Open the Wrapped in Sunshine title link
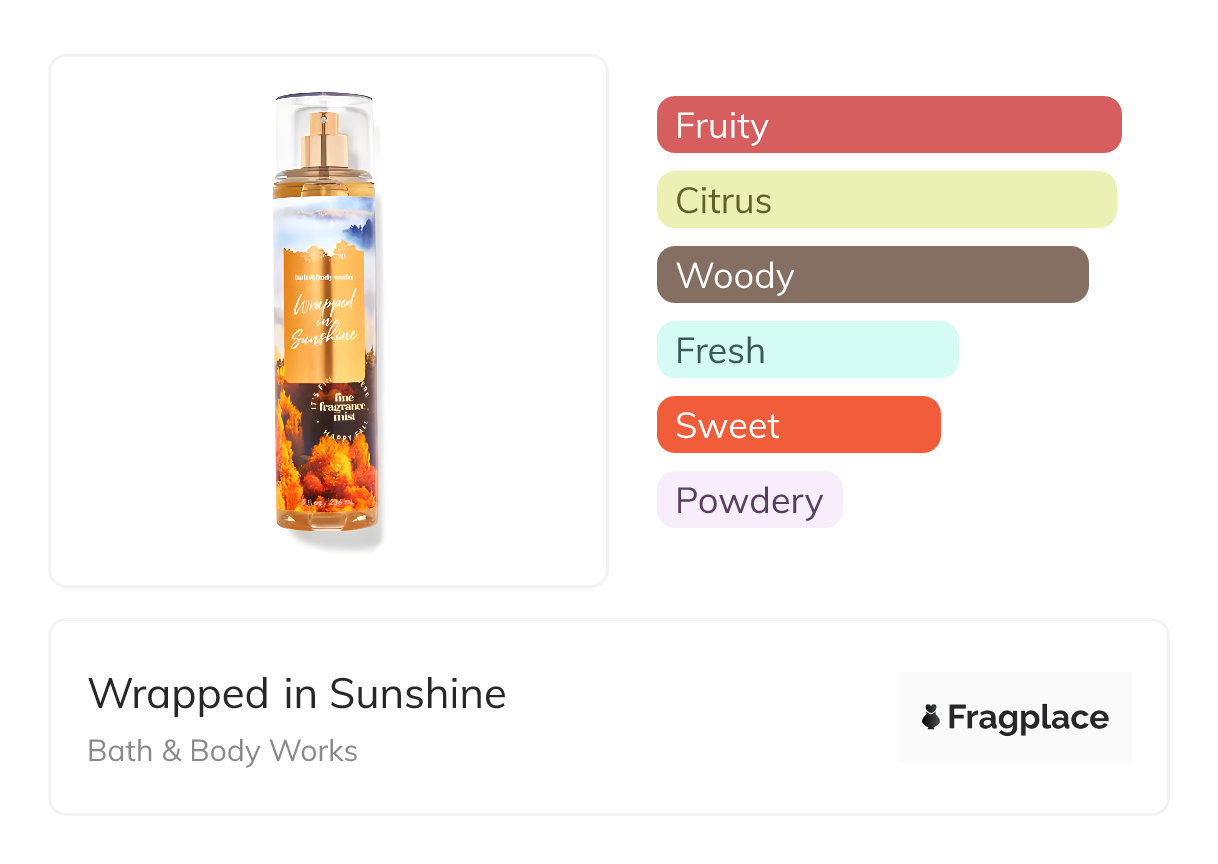 tap(297, 694)
